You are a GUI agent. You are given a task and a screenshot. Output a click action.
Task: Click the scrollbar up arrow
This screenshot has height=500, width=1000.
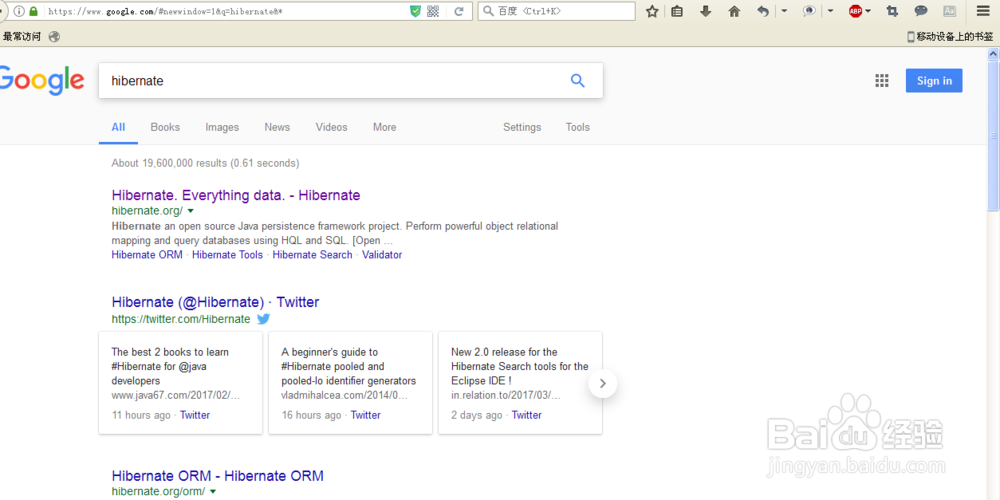pos(993,55)
